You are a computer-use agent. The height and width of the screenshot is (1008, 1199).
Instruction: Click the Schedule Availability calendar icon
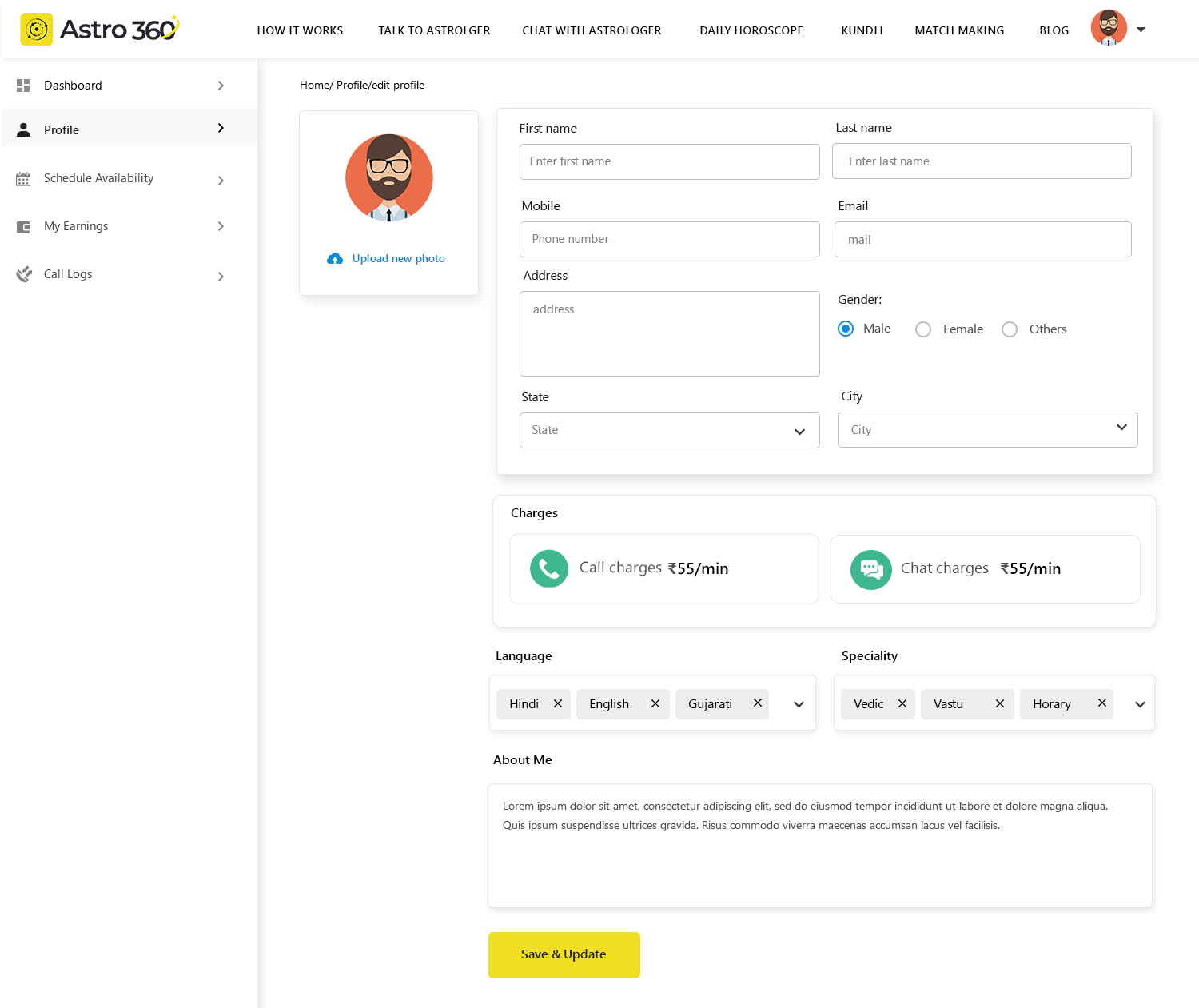pyautogui.click(x=23, y=179)
